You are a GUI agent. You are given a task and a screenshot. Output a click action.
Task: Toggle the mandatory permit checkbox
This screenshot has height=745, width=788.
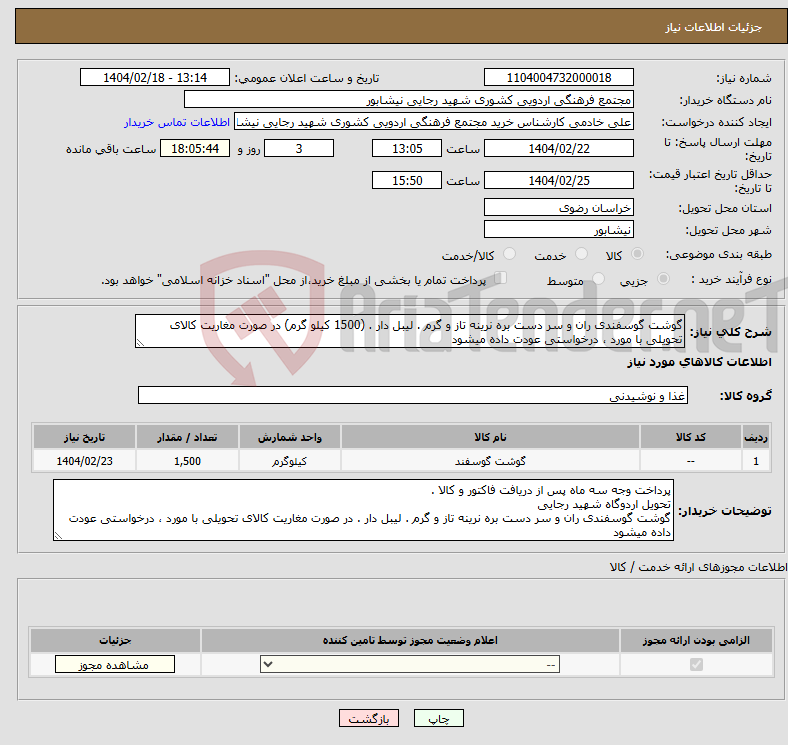[696, 665]
